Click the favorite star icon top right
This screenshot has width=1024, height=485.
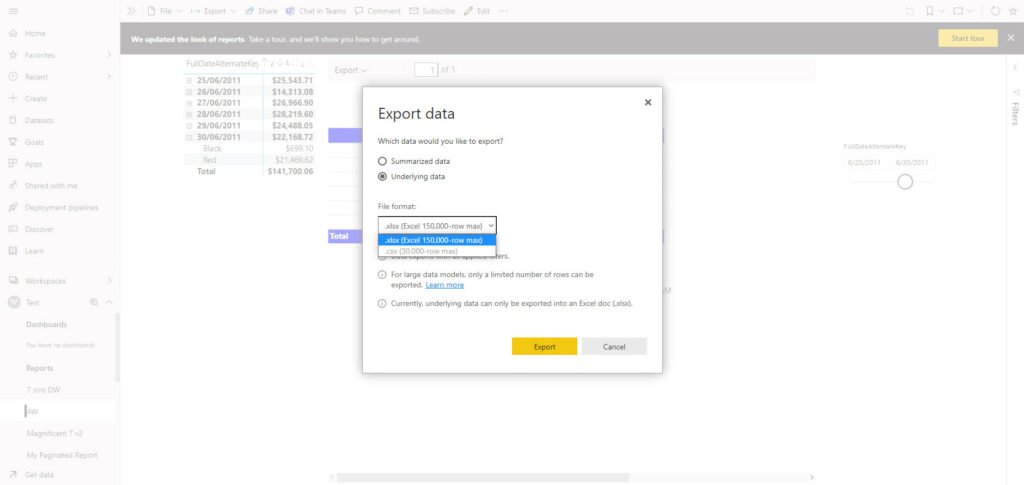[x=1013, y=11]
